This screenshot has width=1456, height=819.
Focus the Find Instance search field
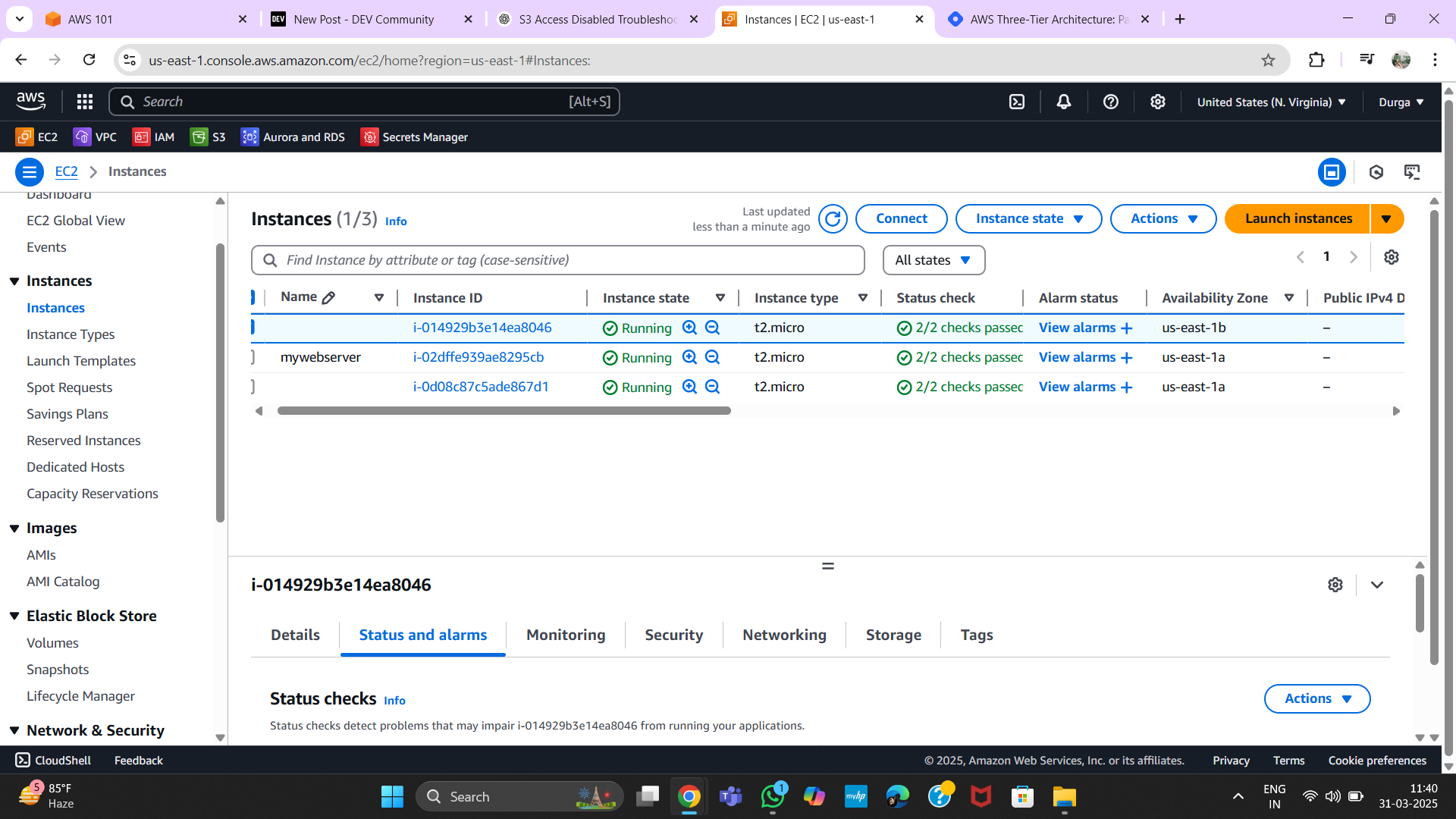pyautogui.click(x=558, y=260)
